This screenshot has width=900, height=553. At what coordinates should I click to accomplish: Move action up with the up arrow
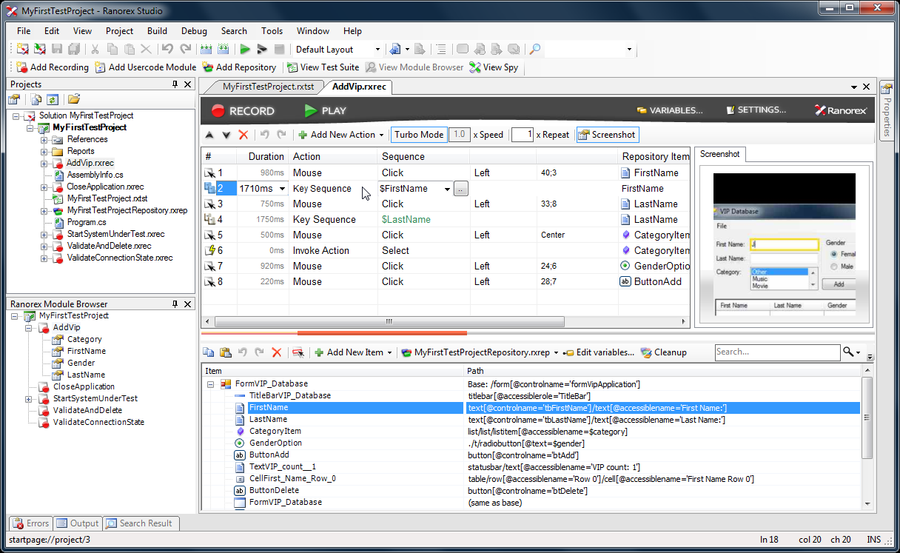(209, 135)
